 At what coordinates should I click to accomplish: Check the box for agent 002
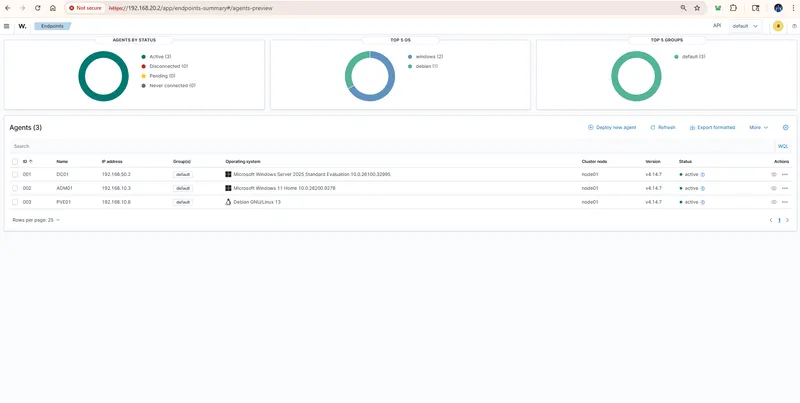click(15, 188)
